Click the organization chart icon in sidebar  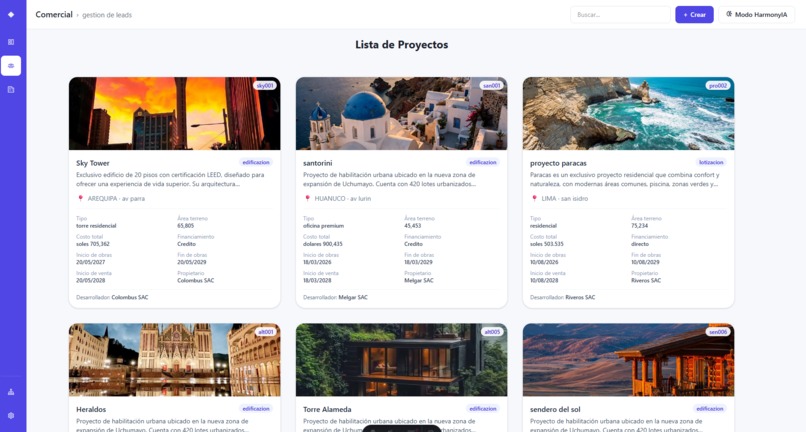tap(11, 392)
